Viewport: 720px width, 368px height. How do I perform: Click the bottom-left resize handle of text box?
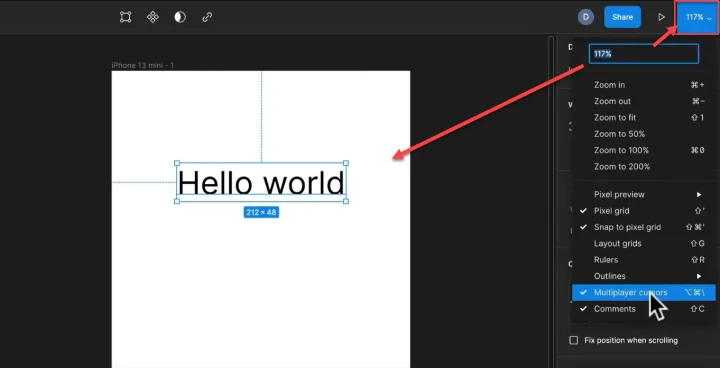pos(177,201)
